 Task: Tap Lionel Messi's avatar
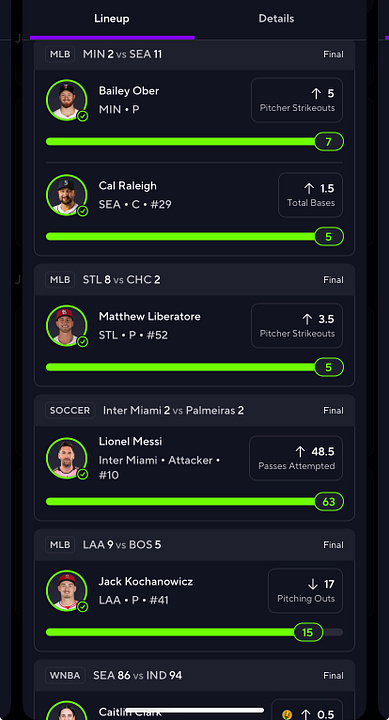[x=67, y=458]
